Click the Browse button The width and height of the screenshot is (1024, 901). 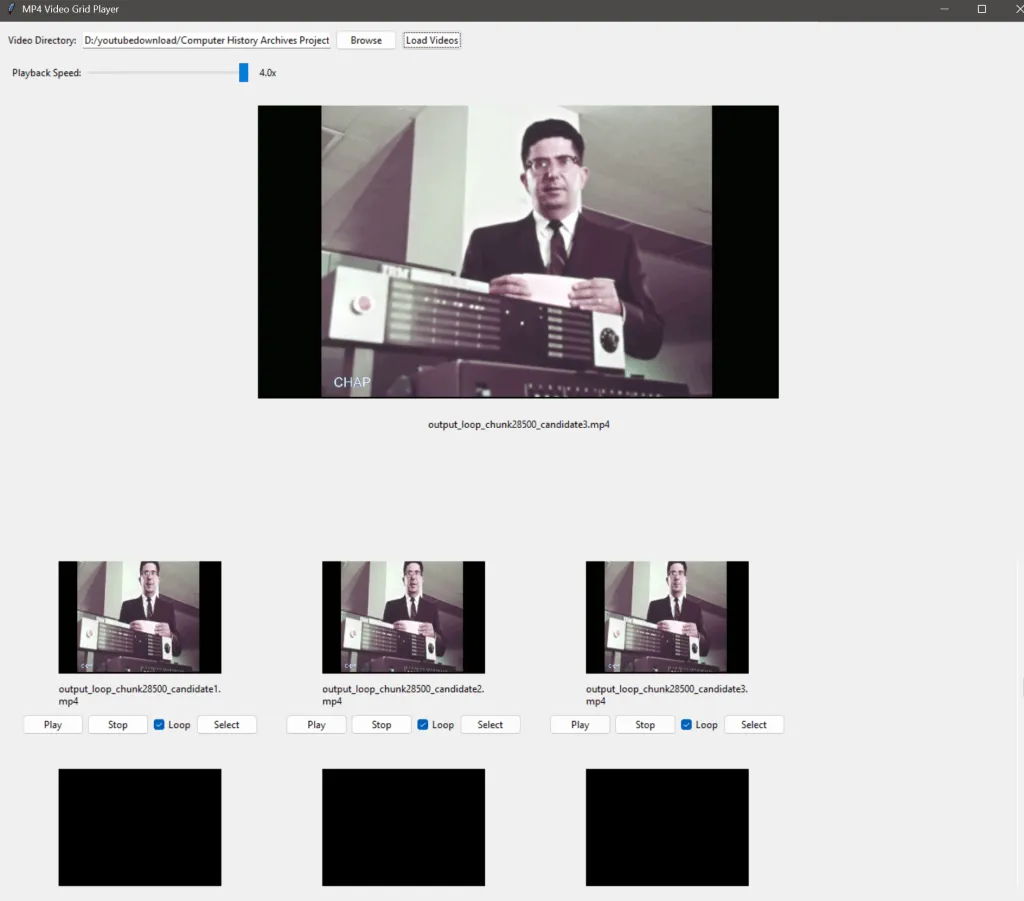click(366, 40)
